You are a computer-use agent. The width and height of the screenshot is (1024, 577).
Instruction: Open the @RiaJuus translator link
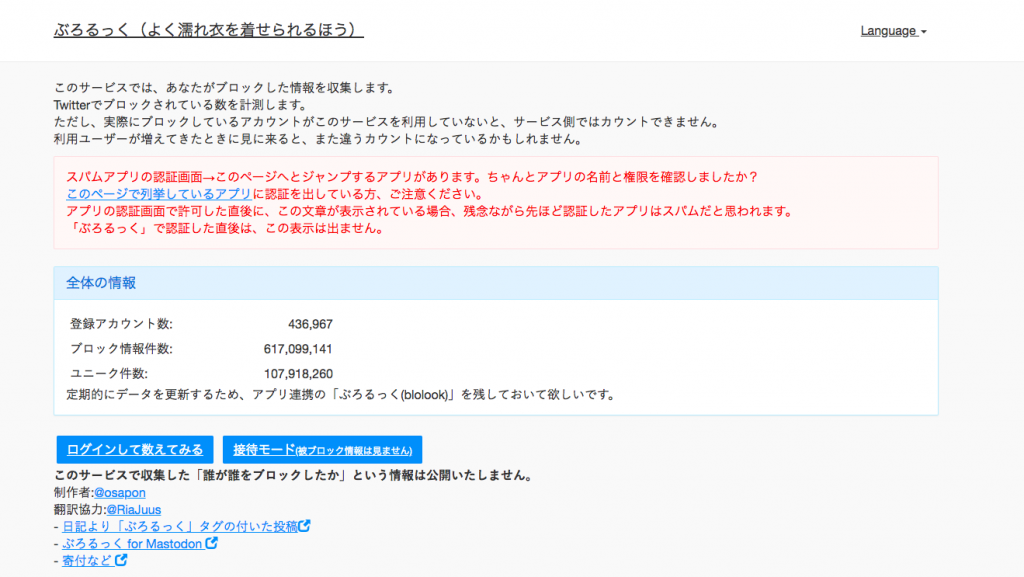[133, 510]
